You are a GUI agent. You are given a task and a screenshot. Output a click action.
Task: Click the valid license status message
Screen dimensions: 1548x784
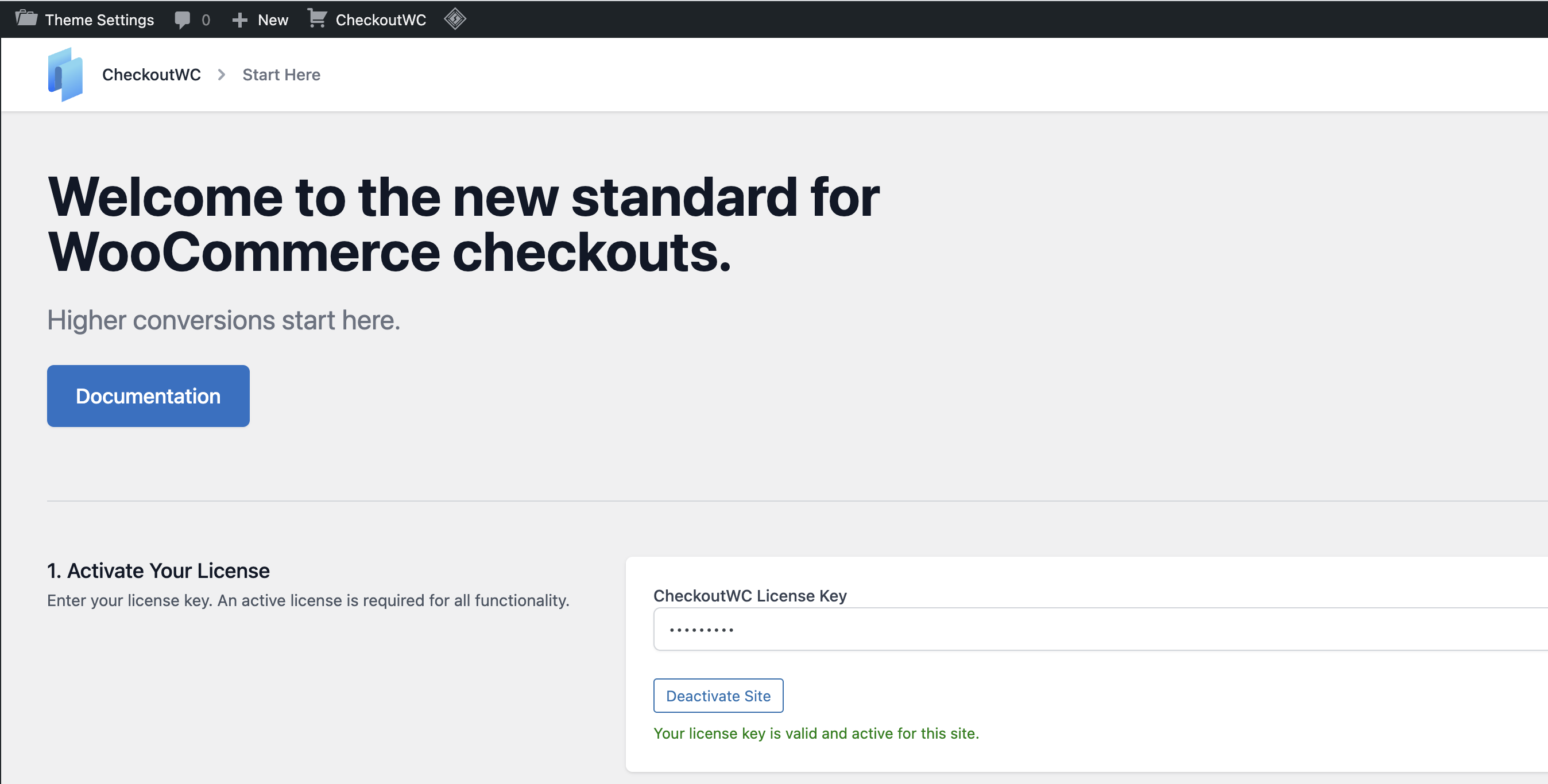pos(816,733)
